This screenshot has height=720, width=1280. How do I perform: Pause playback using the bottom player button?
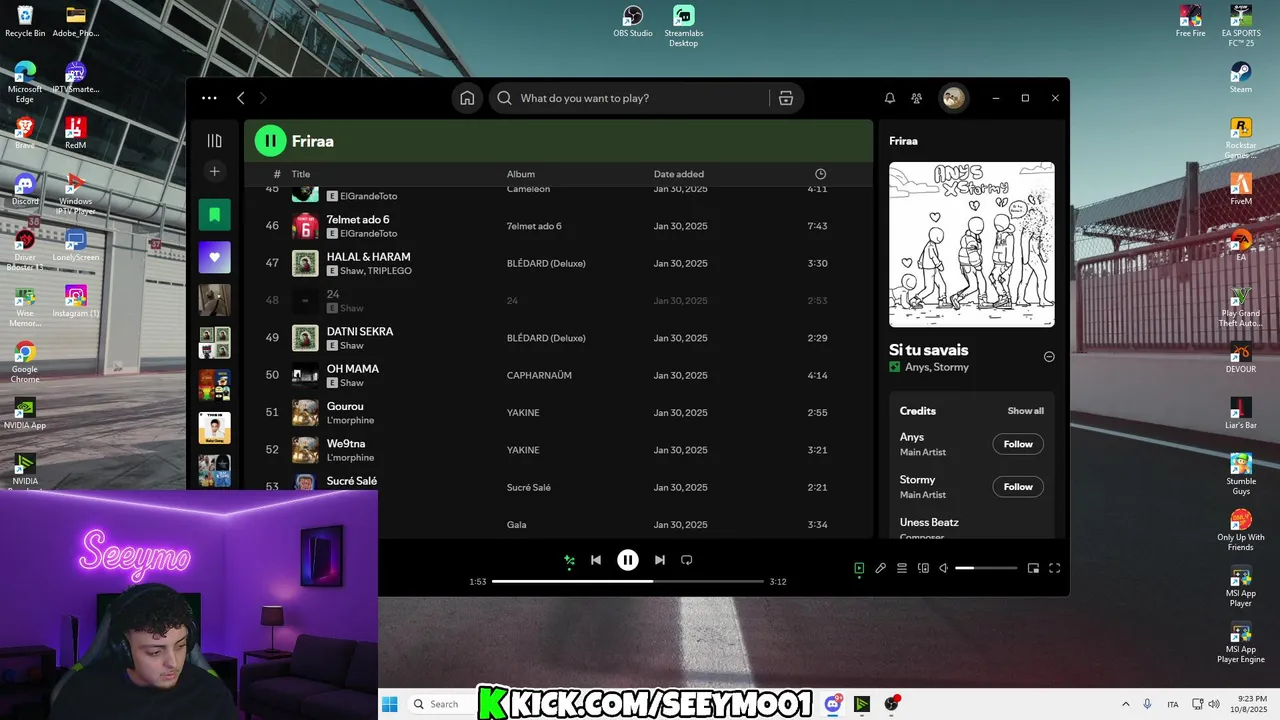click(x=627, y=560)
